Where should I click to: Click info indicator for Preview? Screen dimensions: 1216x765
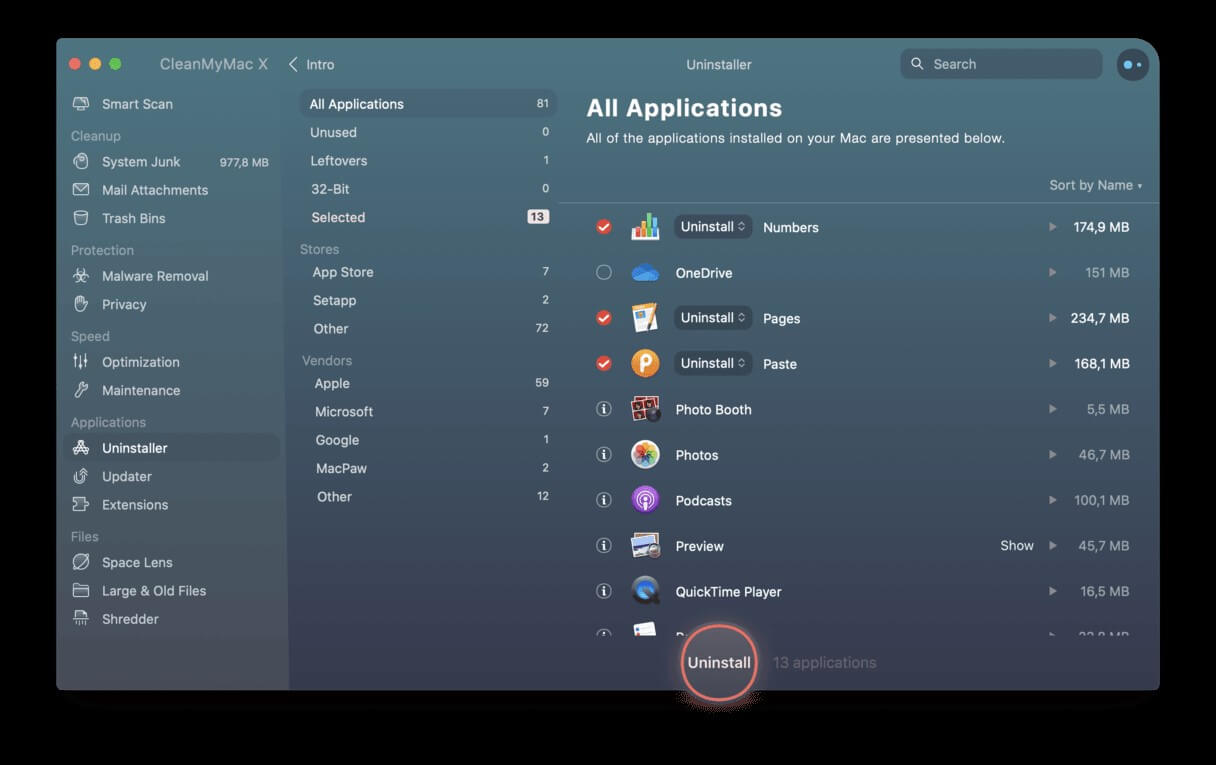pos(604,545)
